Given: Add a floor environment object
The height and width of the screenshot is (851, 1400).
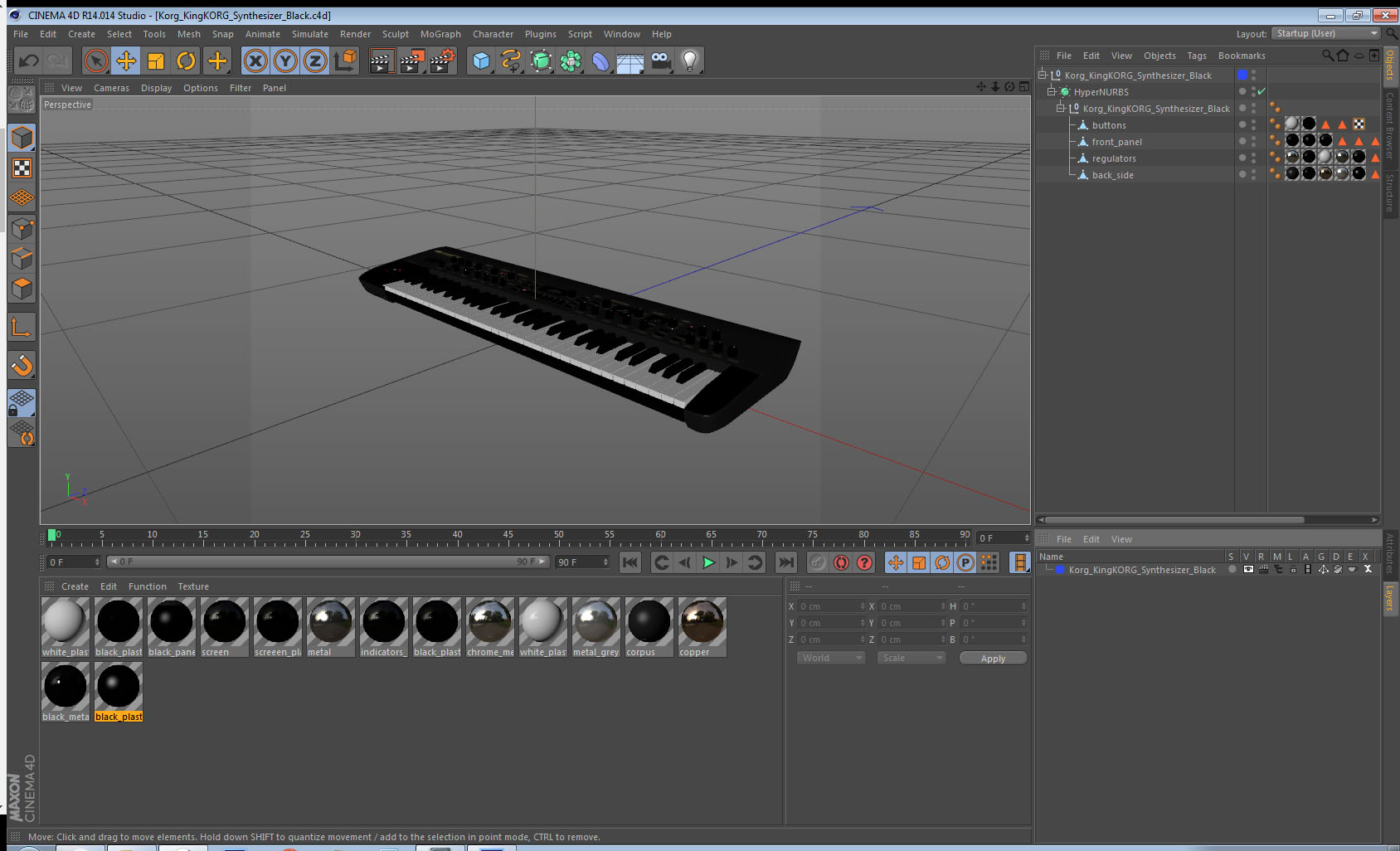Looking at the screenshot, I should point(630,61).
